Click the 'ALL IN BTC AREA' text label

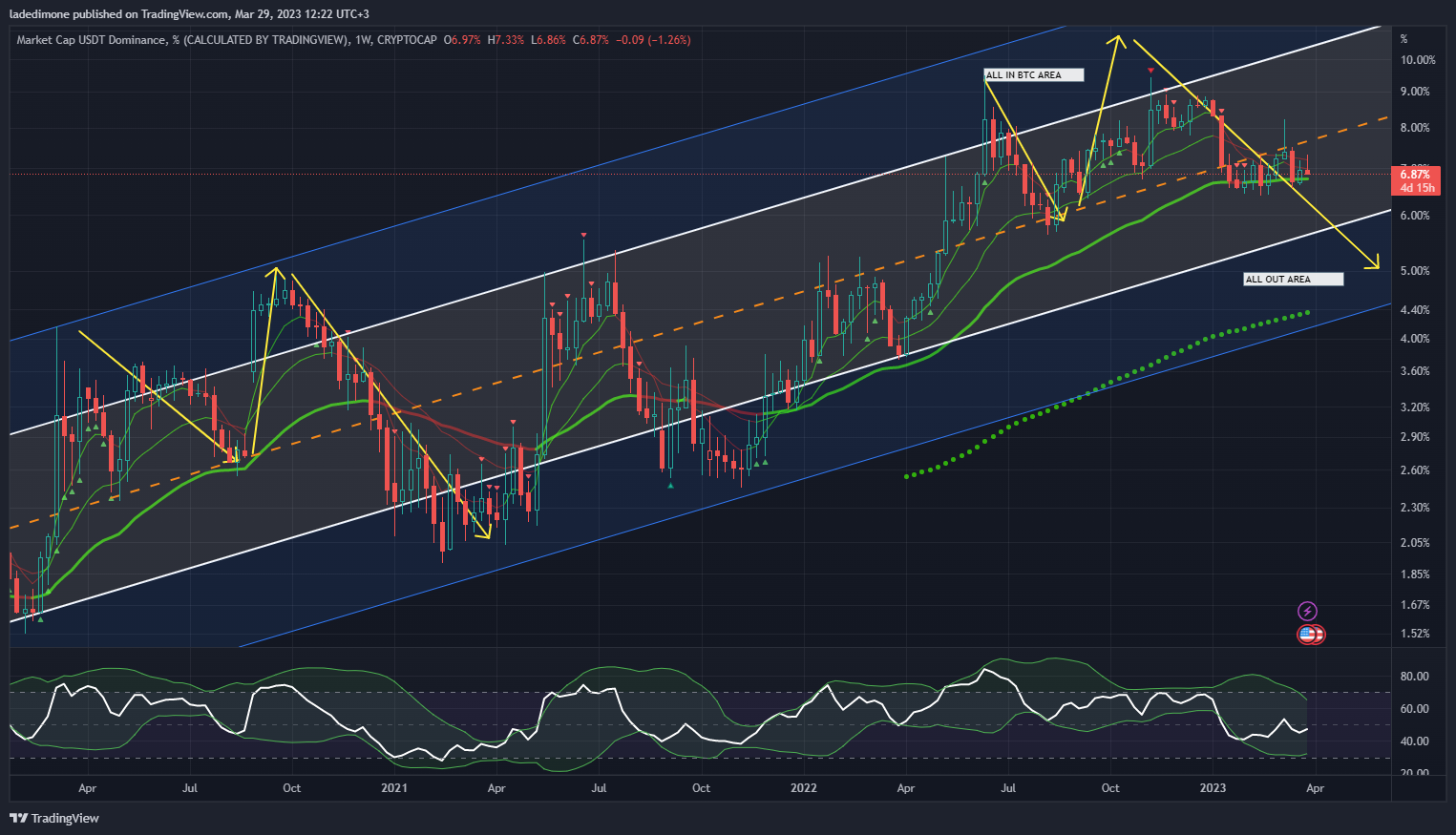click(1033, 75)
